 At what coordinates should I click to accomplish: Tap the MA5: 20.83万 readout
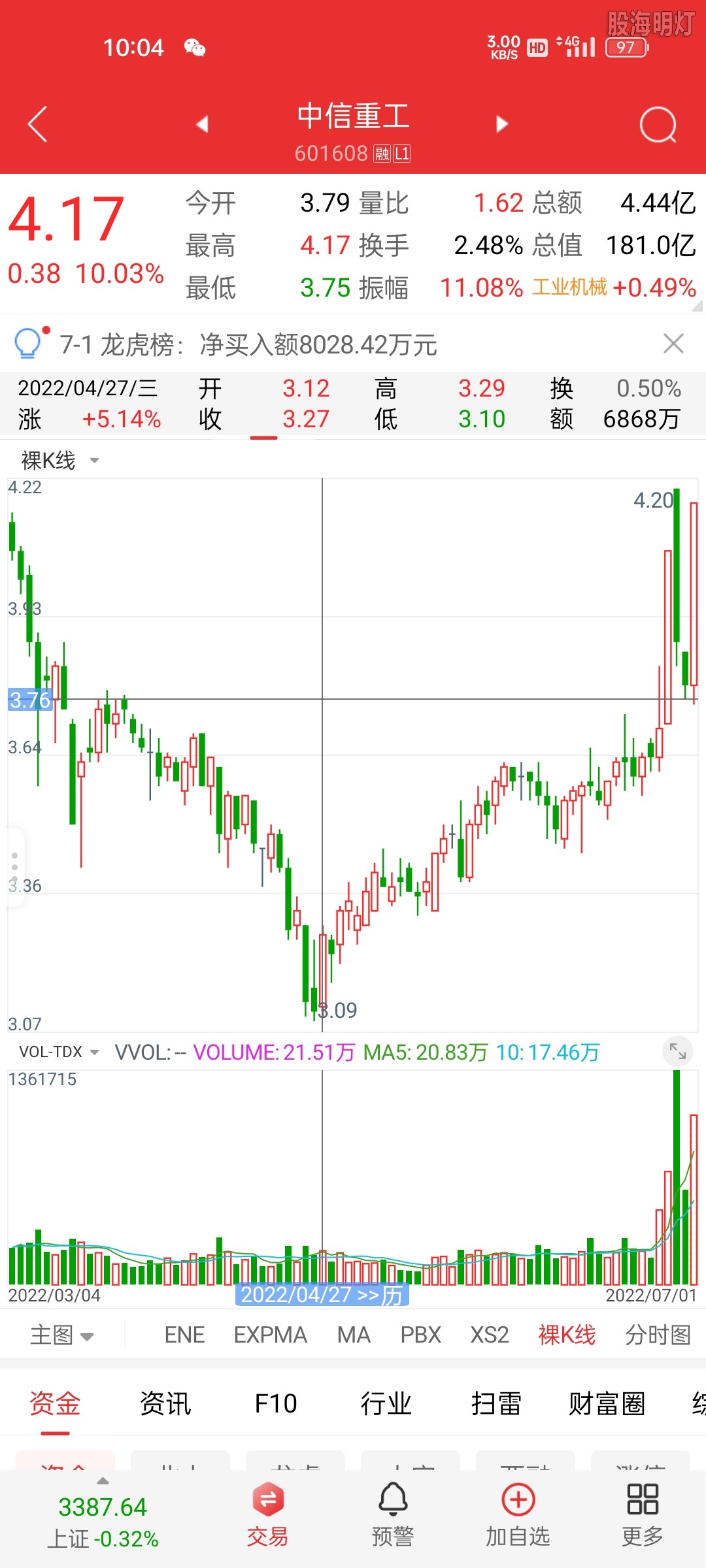pyautogui.click(x=426, y=1052)
